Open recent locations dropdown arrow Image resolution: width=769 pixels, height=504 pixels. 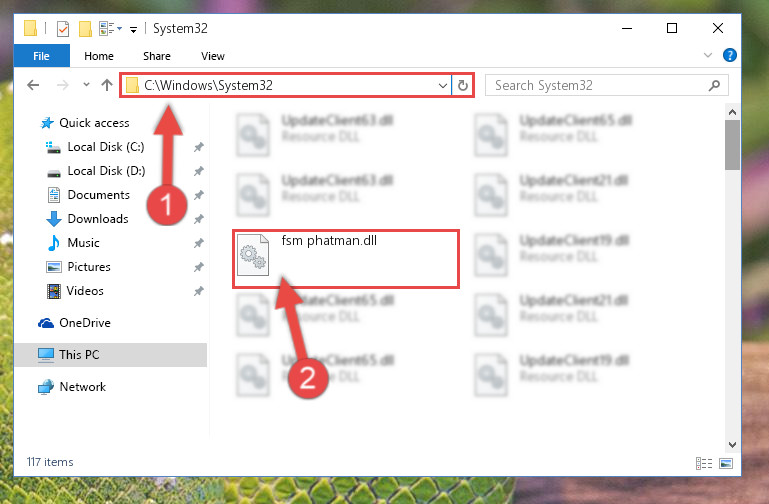click(x=86, y=85)
